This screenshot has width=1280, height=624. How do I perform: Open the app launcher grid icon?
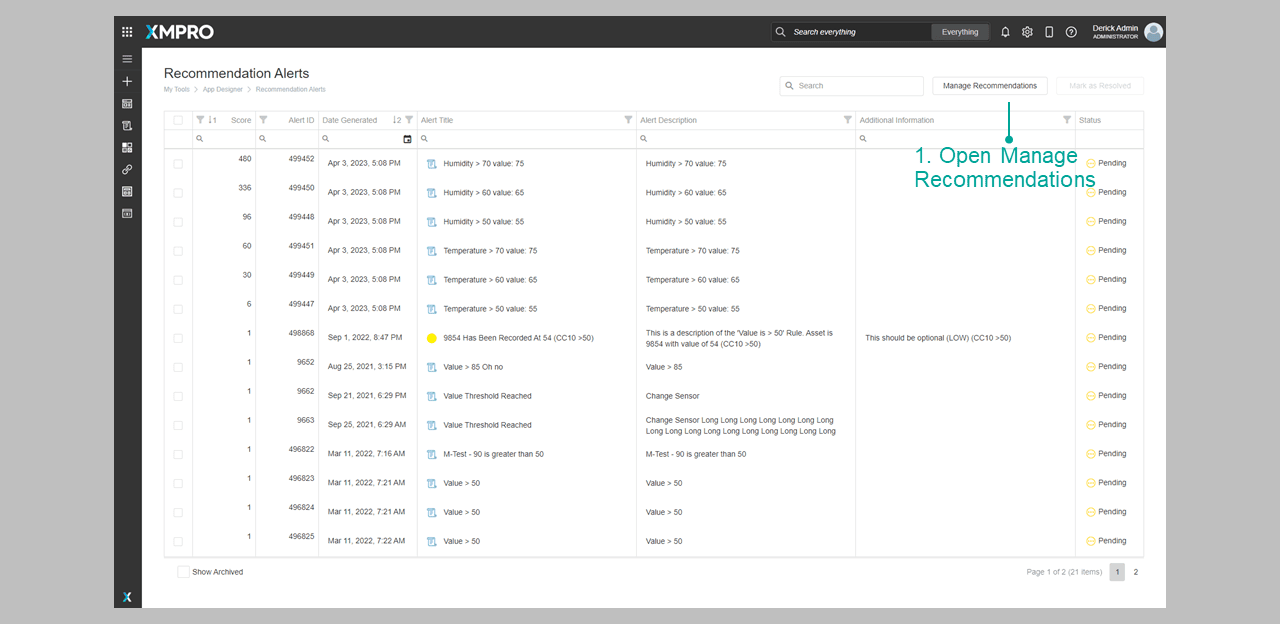click(127, 32)
